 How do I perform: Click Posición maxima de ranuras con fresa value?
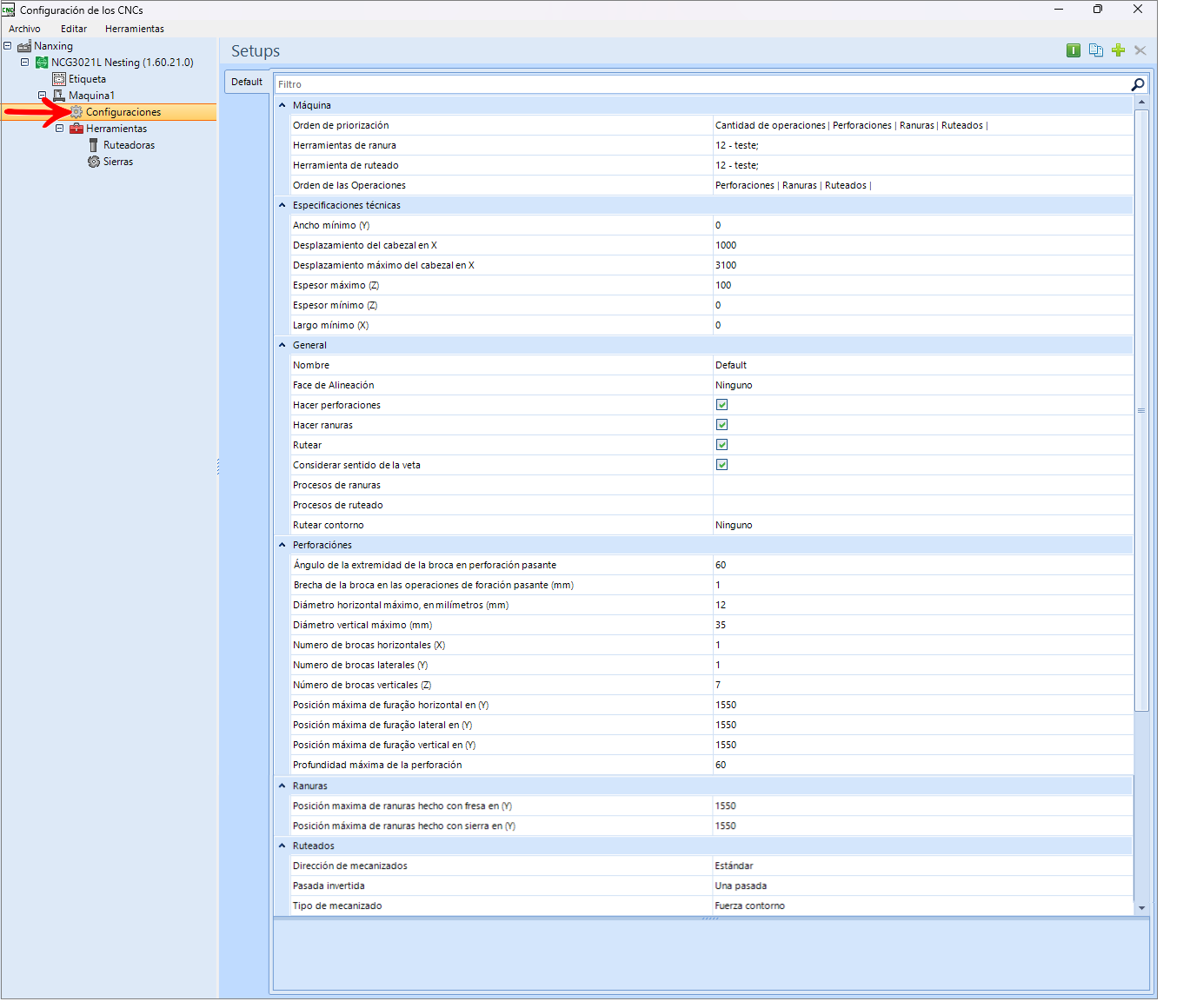coord(923,806)
